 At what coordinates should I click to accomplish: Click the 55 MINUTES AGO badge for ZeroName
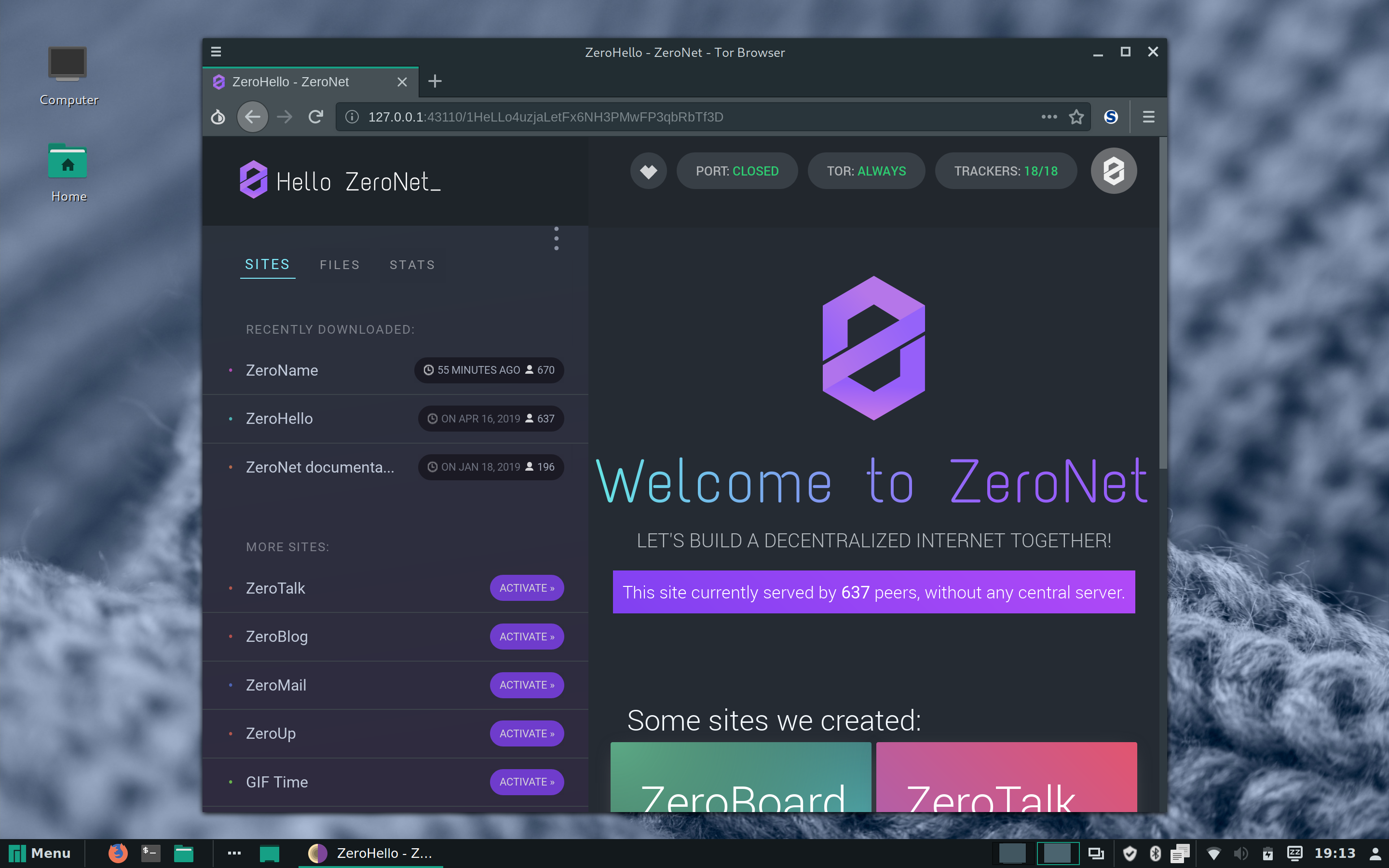[x=489, y=370]
